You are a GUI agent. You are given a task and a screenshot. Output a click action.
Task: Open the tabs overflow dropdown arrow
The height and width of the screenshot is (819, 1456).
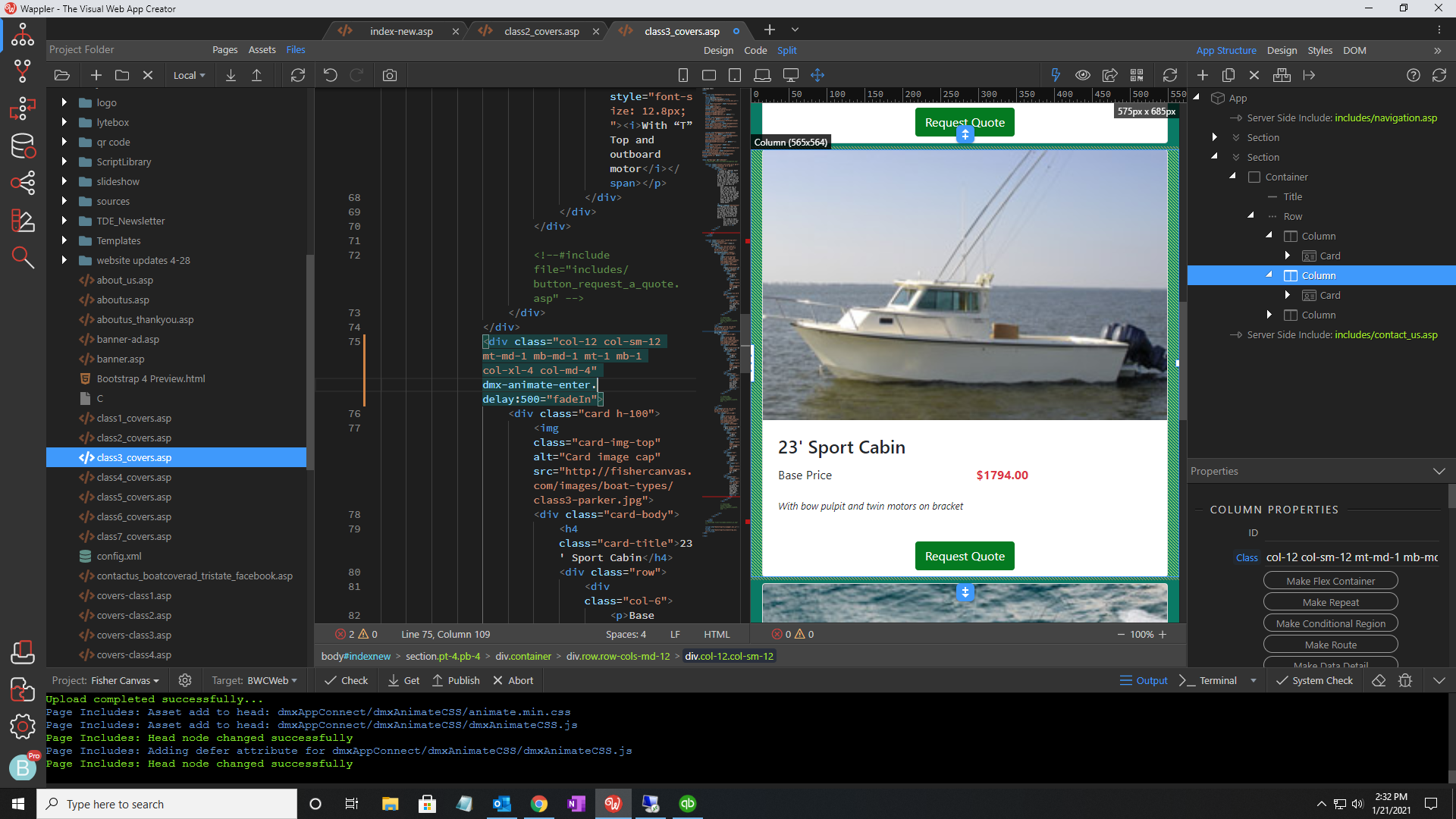795,30
